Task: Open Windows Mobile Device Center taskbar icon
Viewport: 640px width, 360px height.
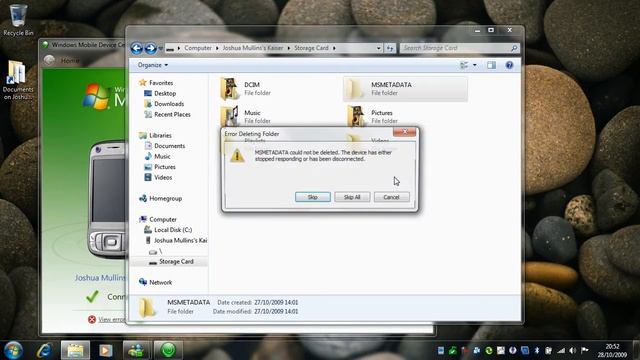Action: point(168,350)
